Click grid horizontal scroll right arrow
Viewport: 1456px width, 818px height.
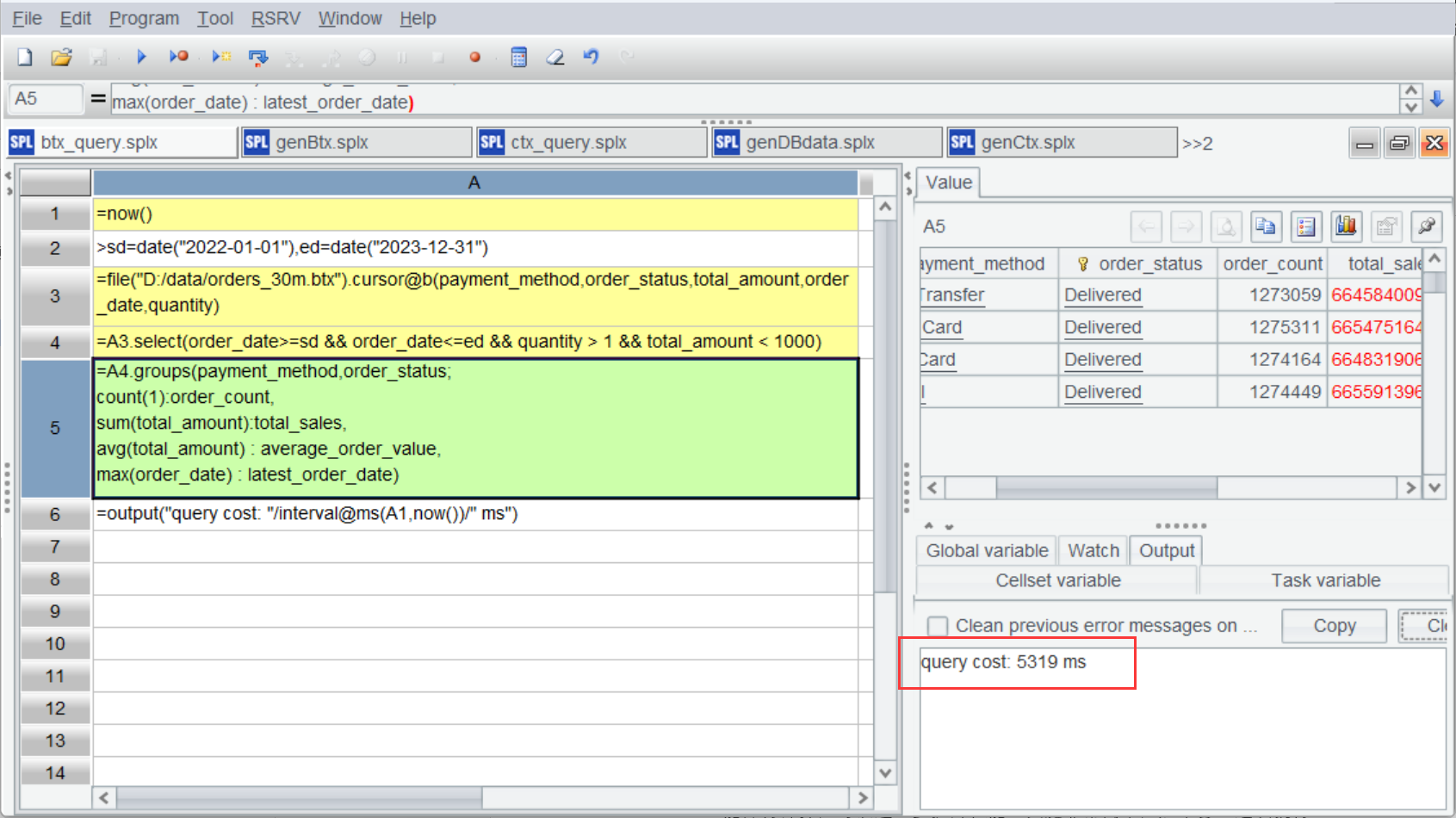(862, 797)
